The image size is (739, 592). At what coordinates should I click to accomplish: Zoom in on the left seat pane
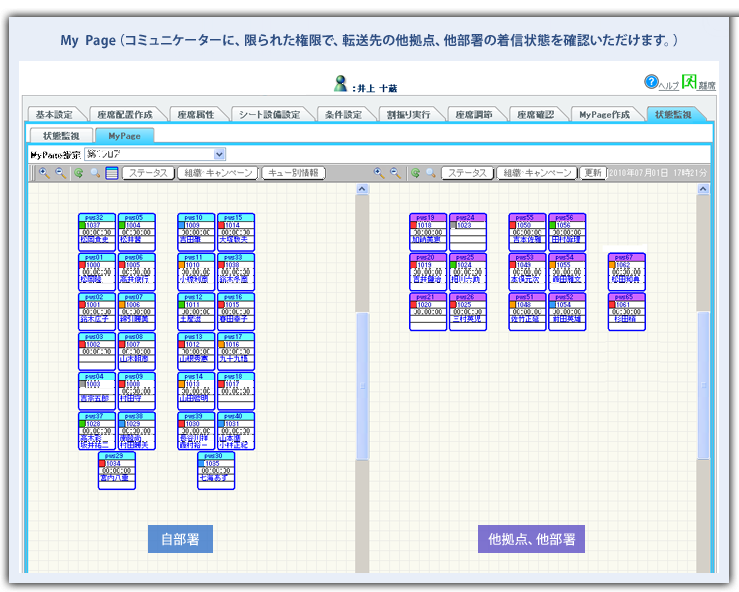(x=44, y=173)
